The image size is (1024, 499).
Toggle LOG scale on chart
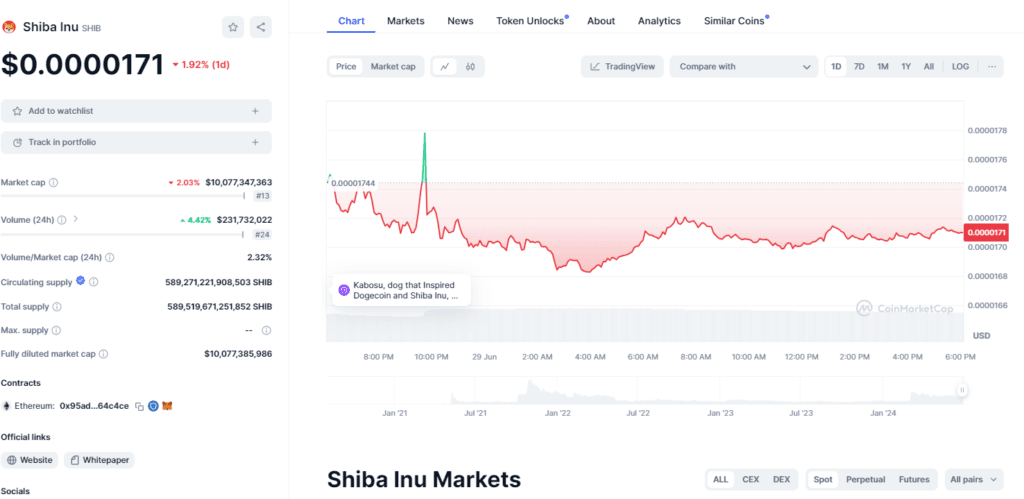pos(961,67)
